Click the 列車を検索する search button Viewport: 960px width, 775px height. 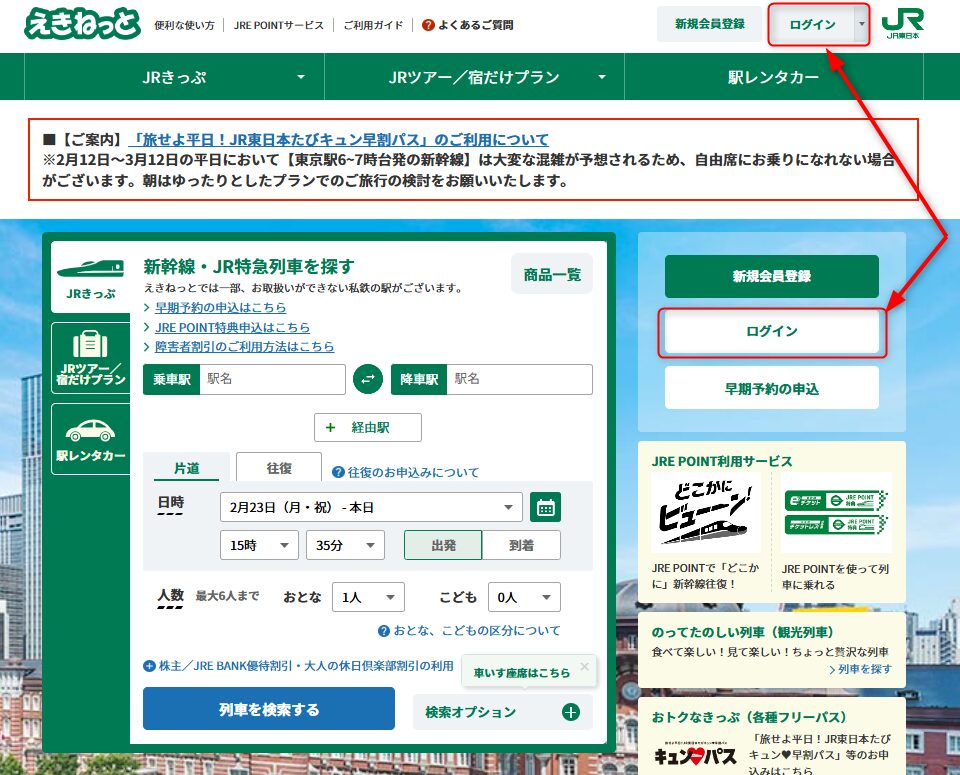269,709
